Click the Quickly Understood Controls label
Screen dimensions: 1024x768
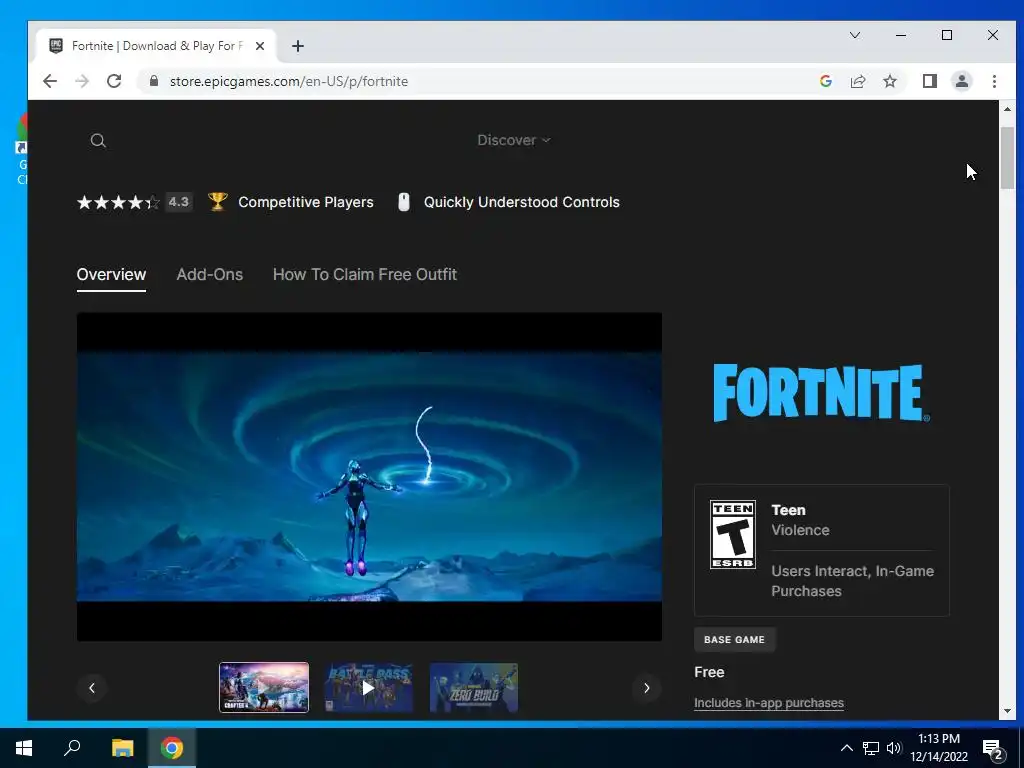(522, 202)
